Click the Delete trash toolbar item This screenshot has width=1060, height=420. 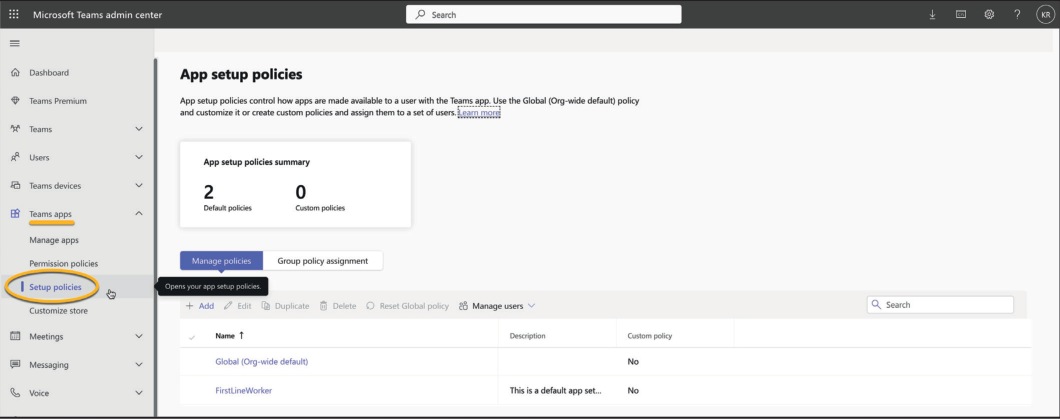[x=338, y=306]
